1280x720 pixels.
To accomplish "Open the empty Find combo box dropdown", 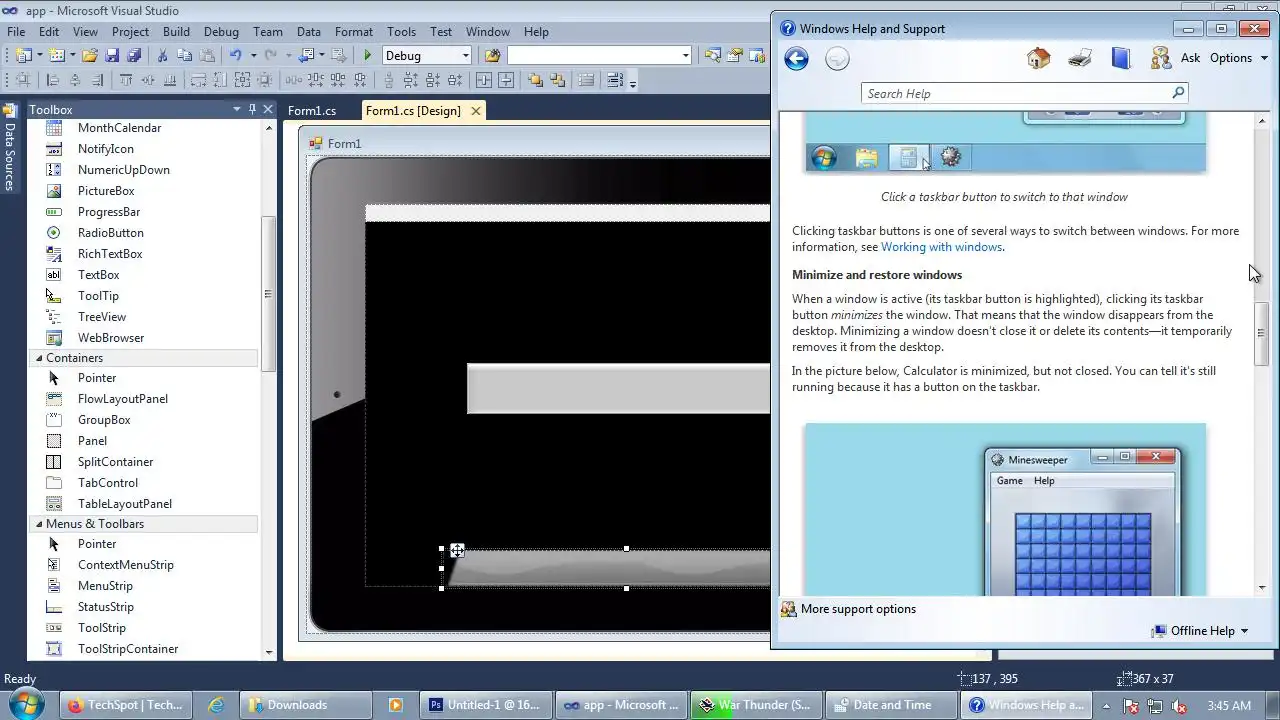I will 685,56.
